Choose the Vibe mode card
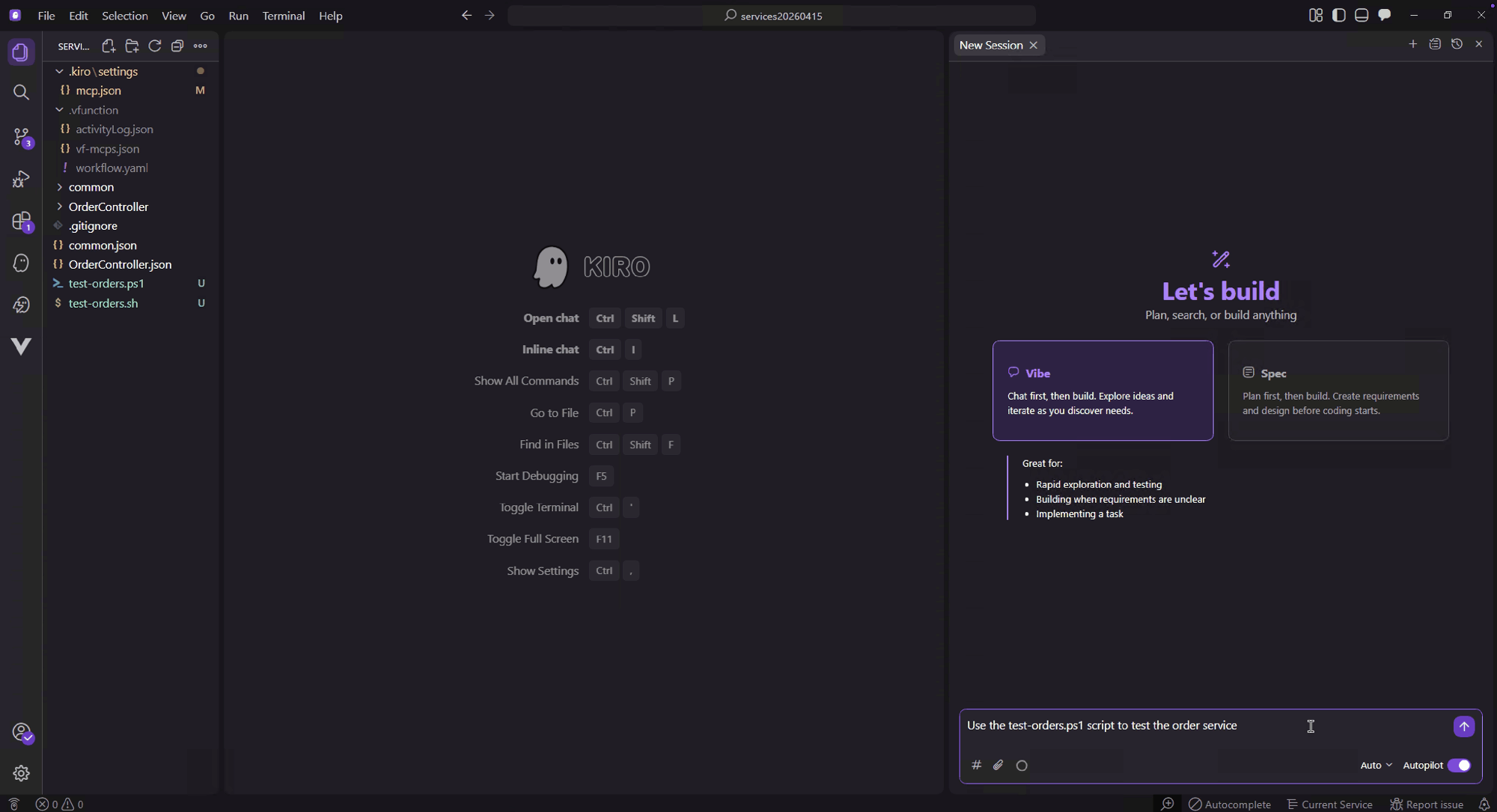This screenshot has width=1497, height=812. 1103,391
